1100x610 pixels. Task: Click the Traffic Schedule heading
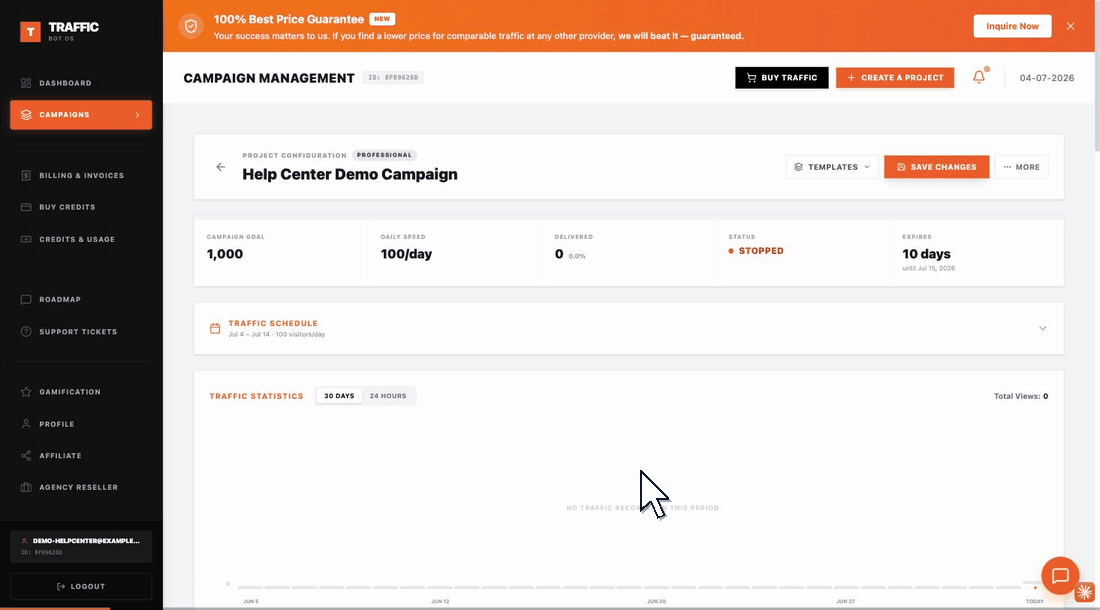tap(273, 323)
